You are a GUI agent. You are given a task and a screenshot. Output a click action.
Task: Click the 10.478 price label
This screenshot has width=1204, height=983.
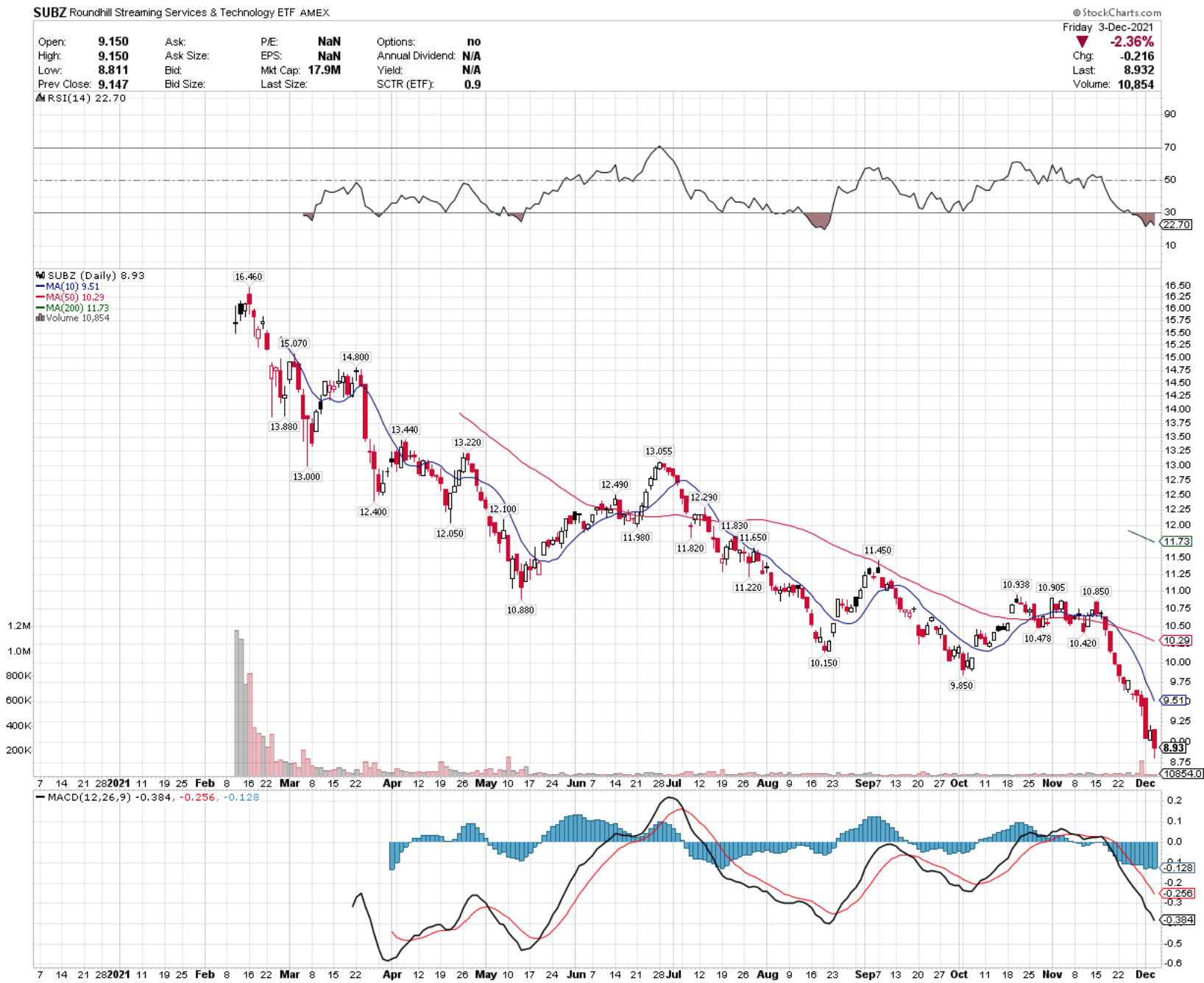point(1038,639)
